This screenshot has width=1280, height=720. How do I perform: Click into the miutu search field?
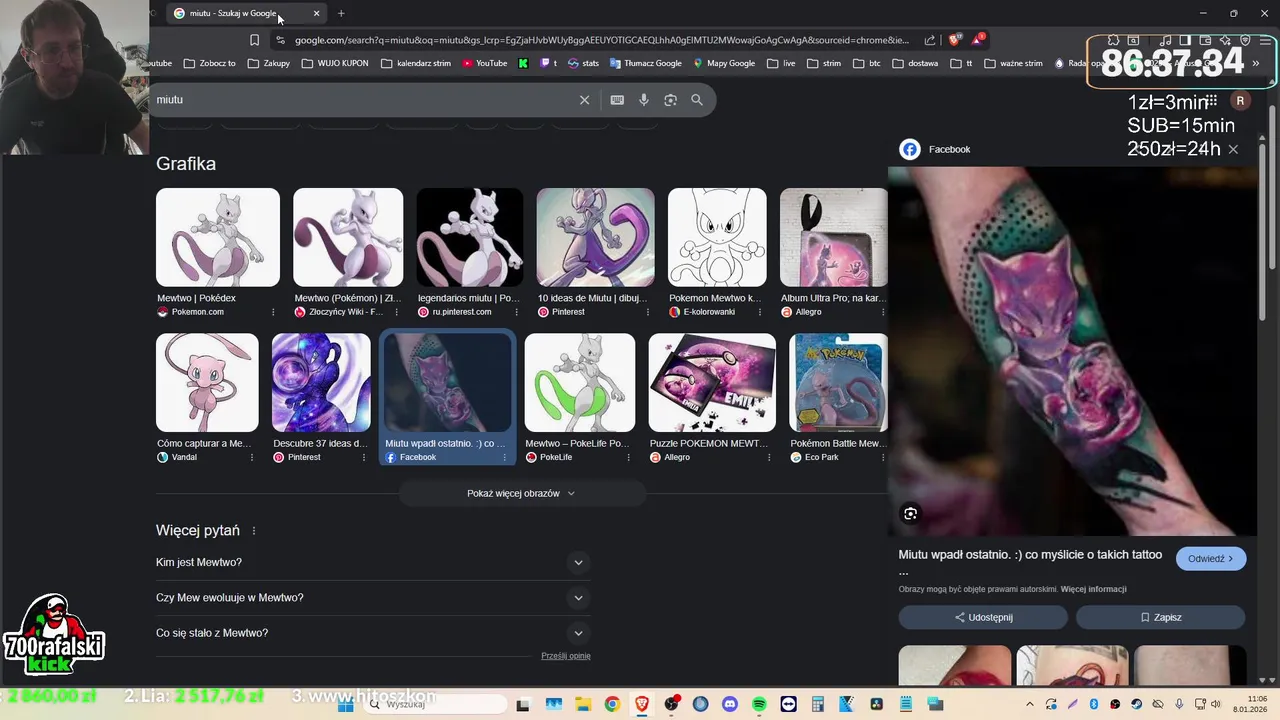365,100
